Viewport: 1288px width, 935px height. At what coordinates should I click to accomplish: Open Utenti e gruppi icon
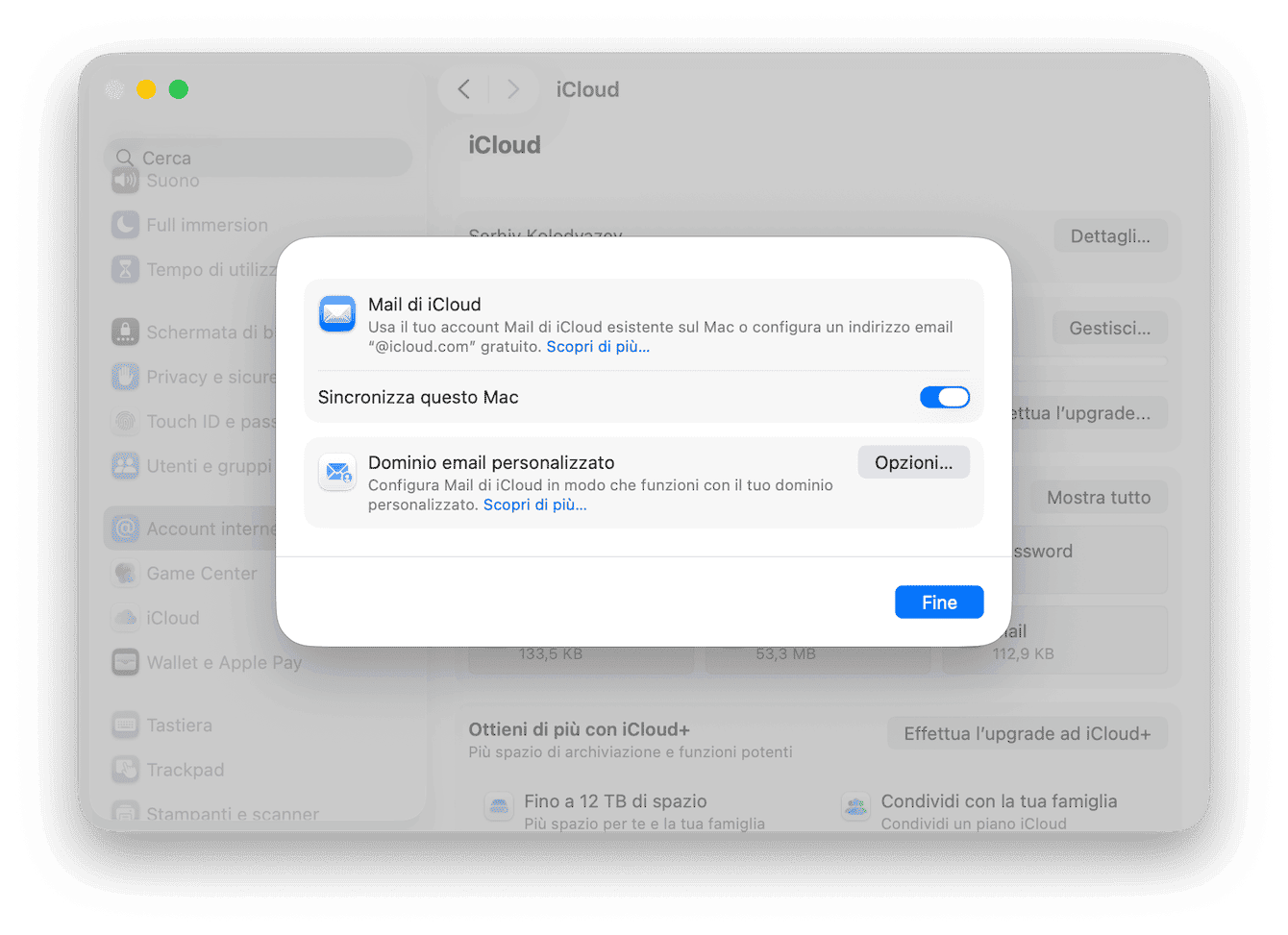[125, 466]
